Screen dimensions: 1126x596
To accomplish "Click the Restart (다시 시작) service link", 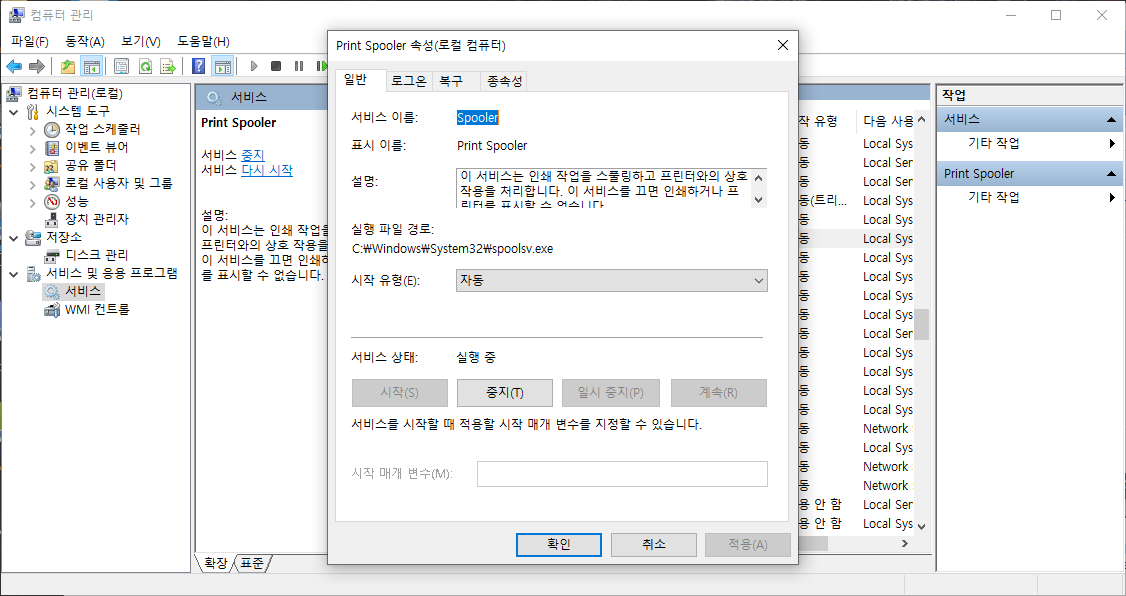I will tap(267, 171).
